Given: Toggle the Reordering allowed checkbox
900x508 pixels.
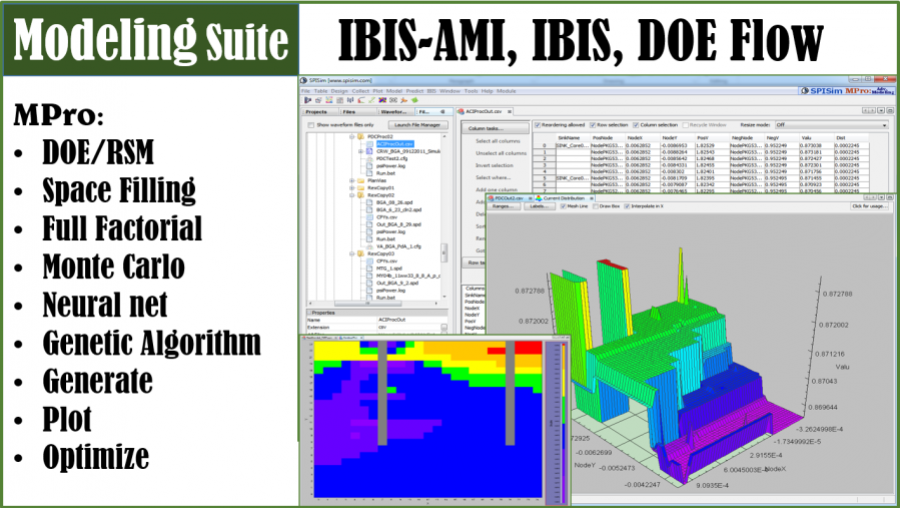Looking at the screenshot, I should (x=538, y=125).
